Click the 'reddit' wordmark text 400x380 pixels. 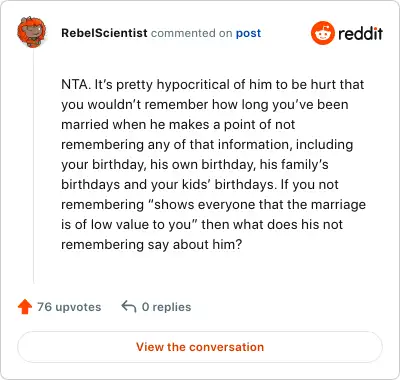click(360, 33)
